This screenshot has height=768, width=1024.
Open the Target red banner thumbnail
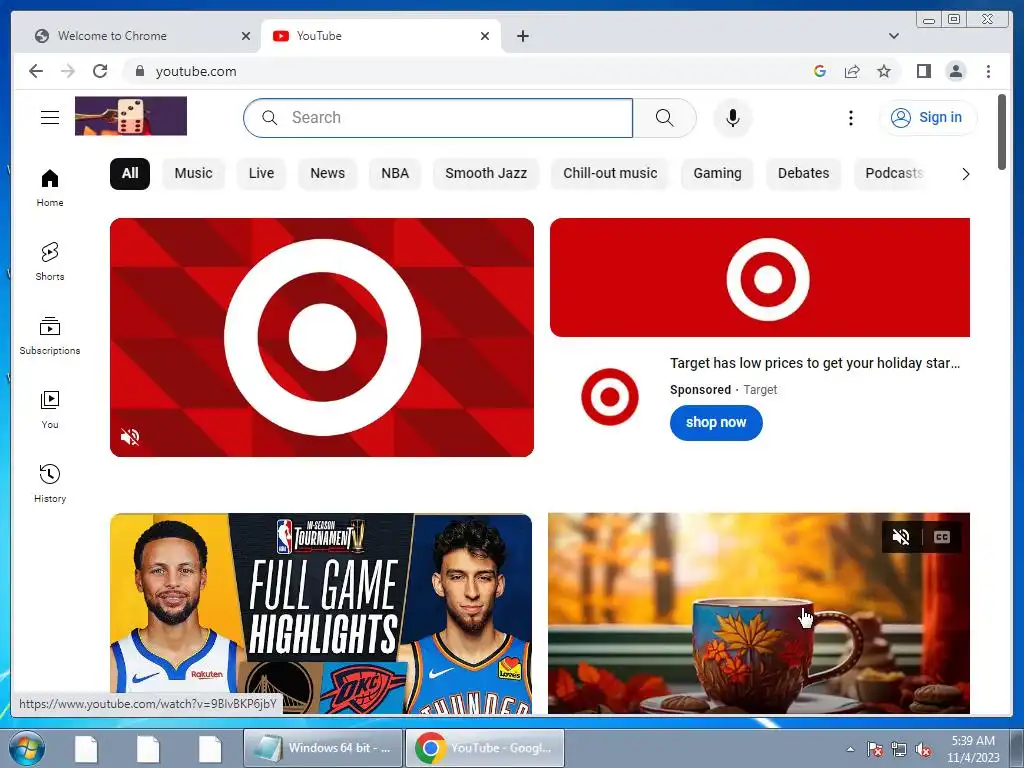[x=760, y=278]
